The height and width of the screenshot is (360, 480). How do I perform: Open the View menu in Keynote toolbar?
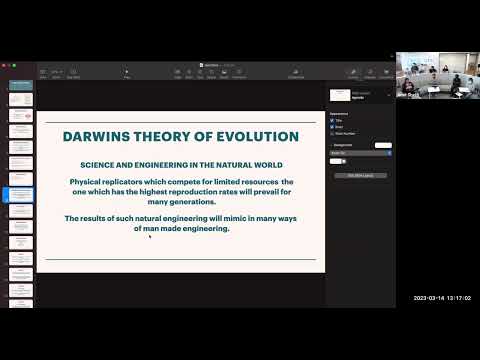43,74
